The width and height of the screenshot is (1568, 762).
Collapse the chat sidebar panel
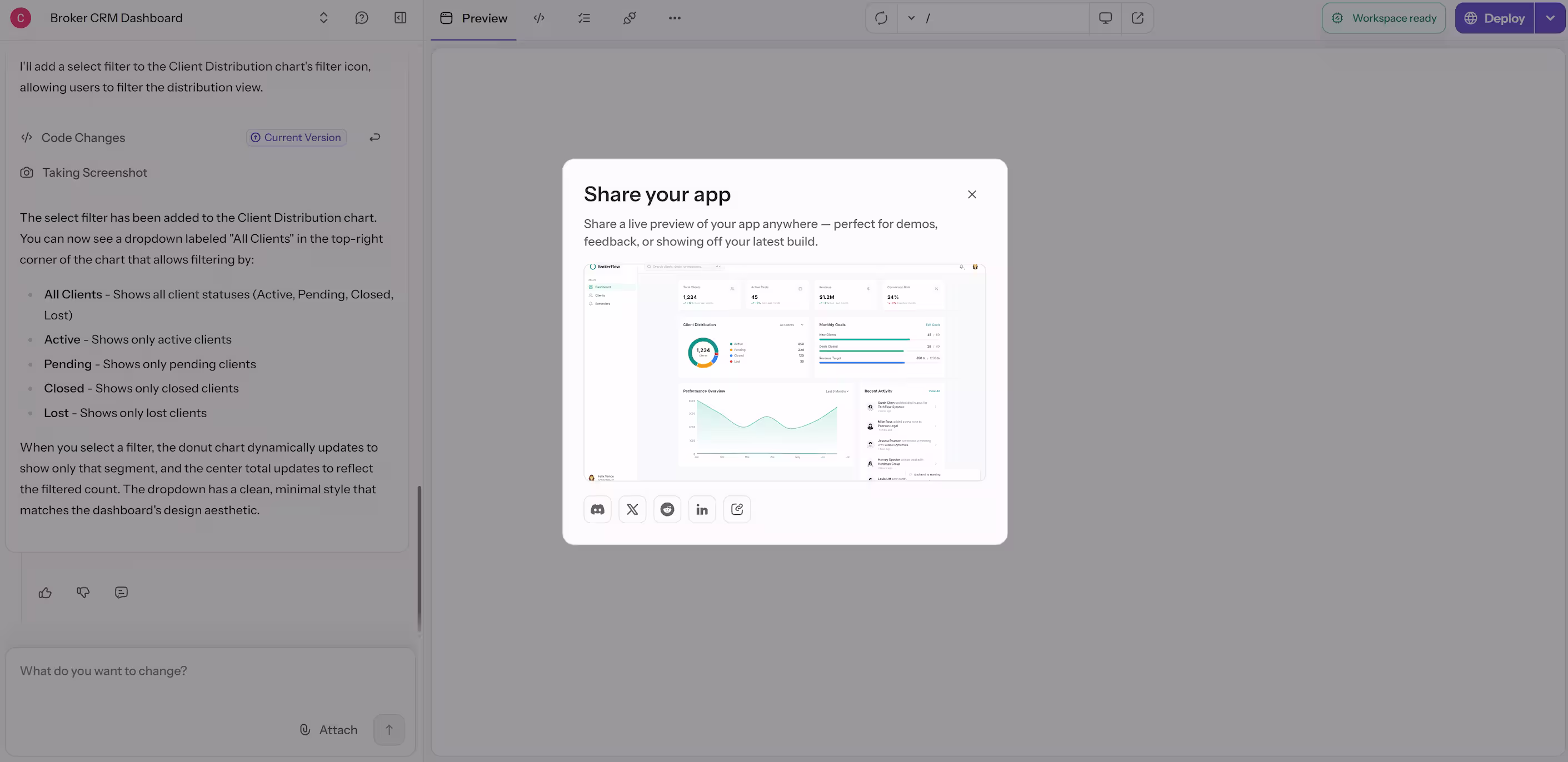coord(400,18)
